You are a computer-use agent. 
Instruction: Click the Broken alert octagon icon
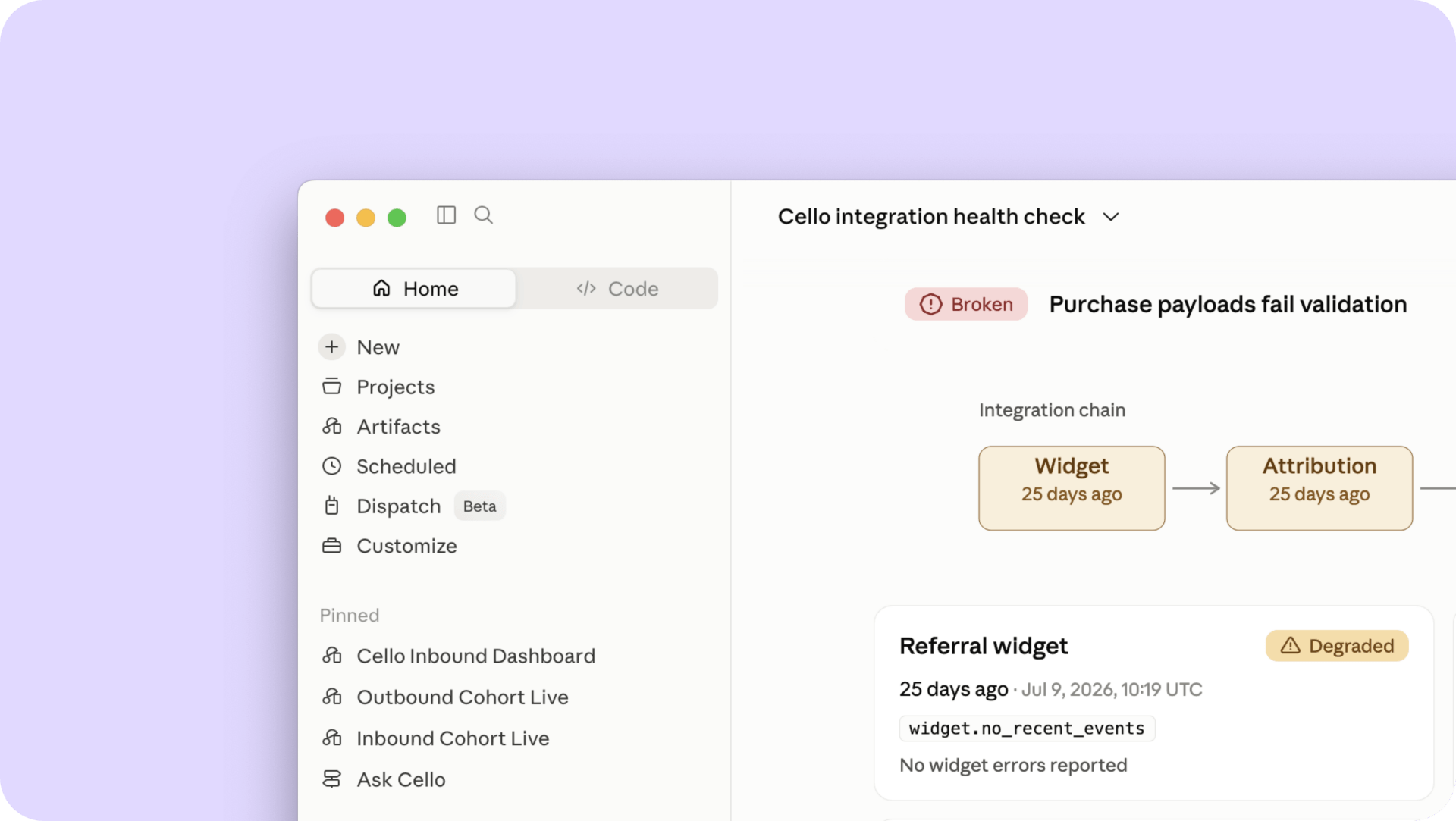pyautogui.click(x=930, y=304)
